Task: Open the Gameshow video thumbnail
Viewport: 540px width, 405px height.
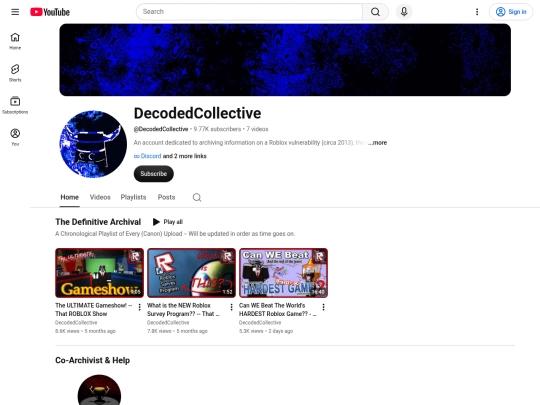Action: point(100,273)
